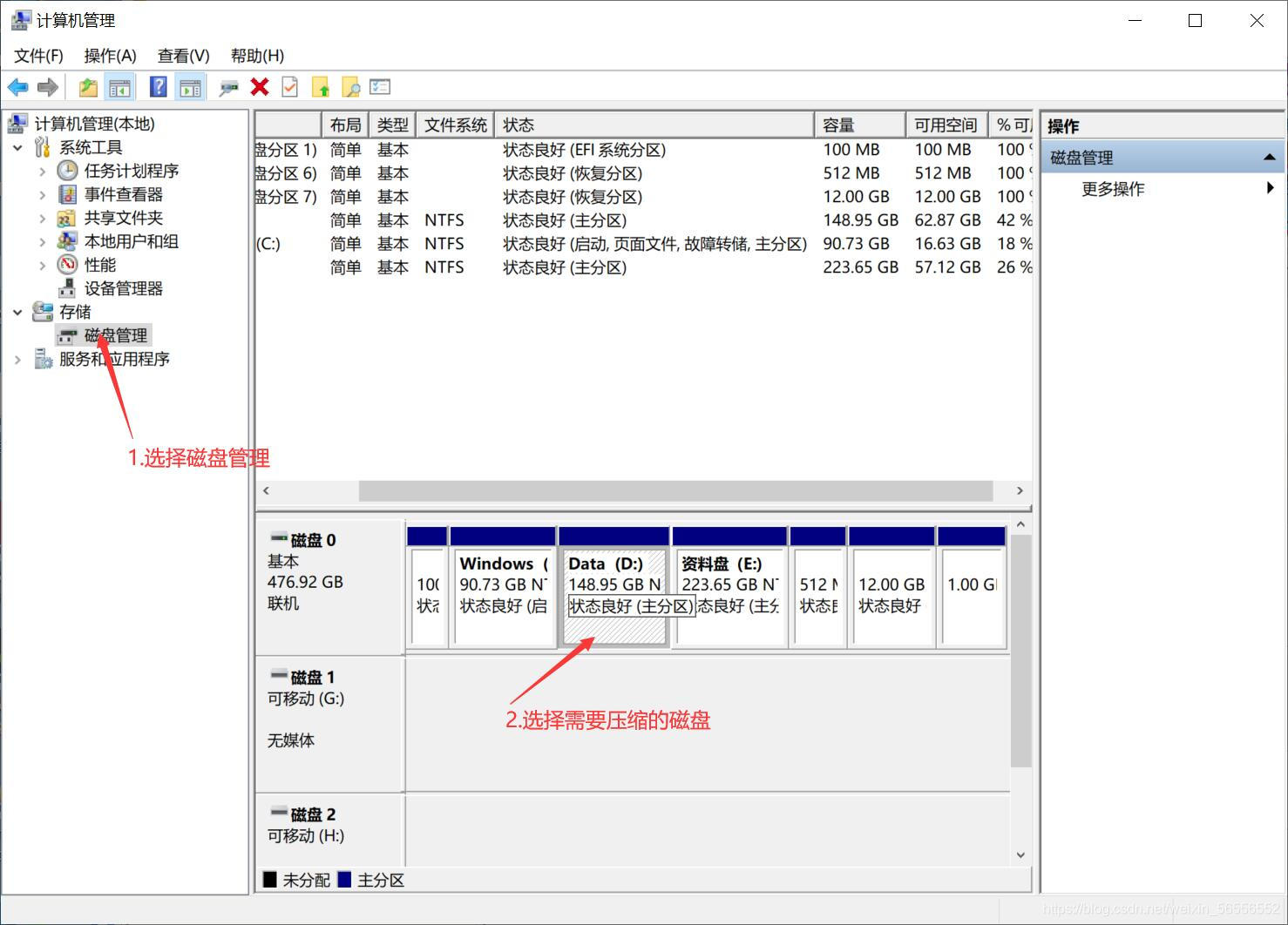This screenshot has width=1288, height=925.
Task: Expand the 性能 chevron
Action: tap(43, 266)
